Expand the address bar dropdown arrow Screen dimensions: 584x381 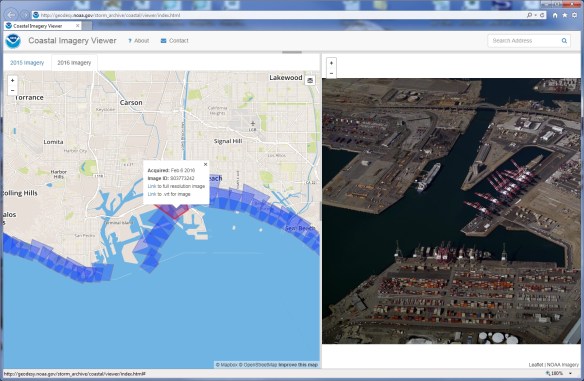[x=536, y=15]
